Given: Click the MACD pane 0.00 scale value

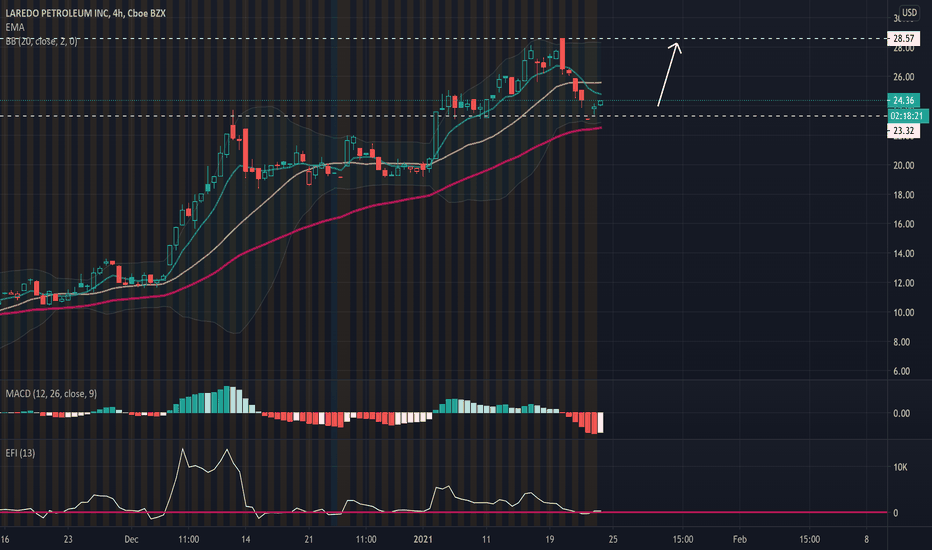Looking at the screenshot, I should 901,413.
